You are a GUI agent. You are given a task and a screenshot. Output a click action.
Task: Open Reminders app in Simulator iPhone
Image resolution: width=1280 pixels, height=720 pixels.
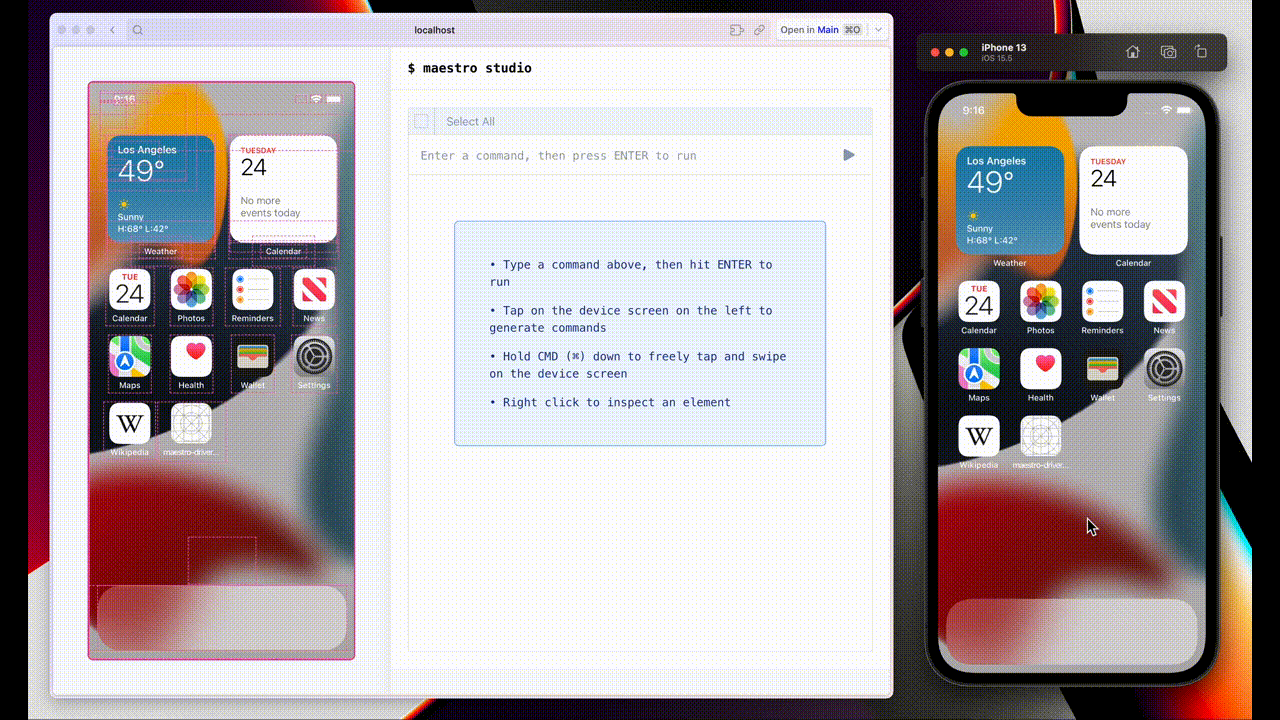[1102, 301]
